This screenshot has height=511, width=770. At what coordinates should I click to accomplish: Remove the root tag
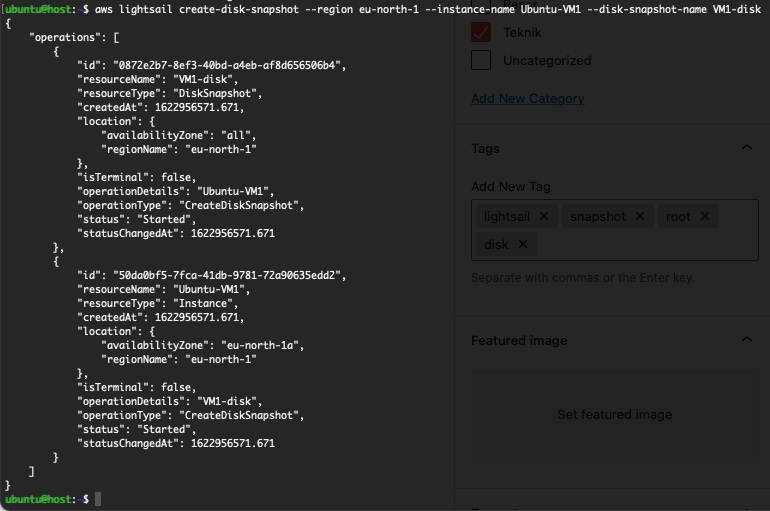[705, 216]
